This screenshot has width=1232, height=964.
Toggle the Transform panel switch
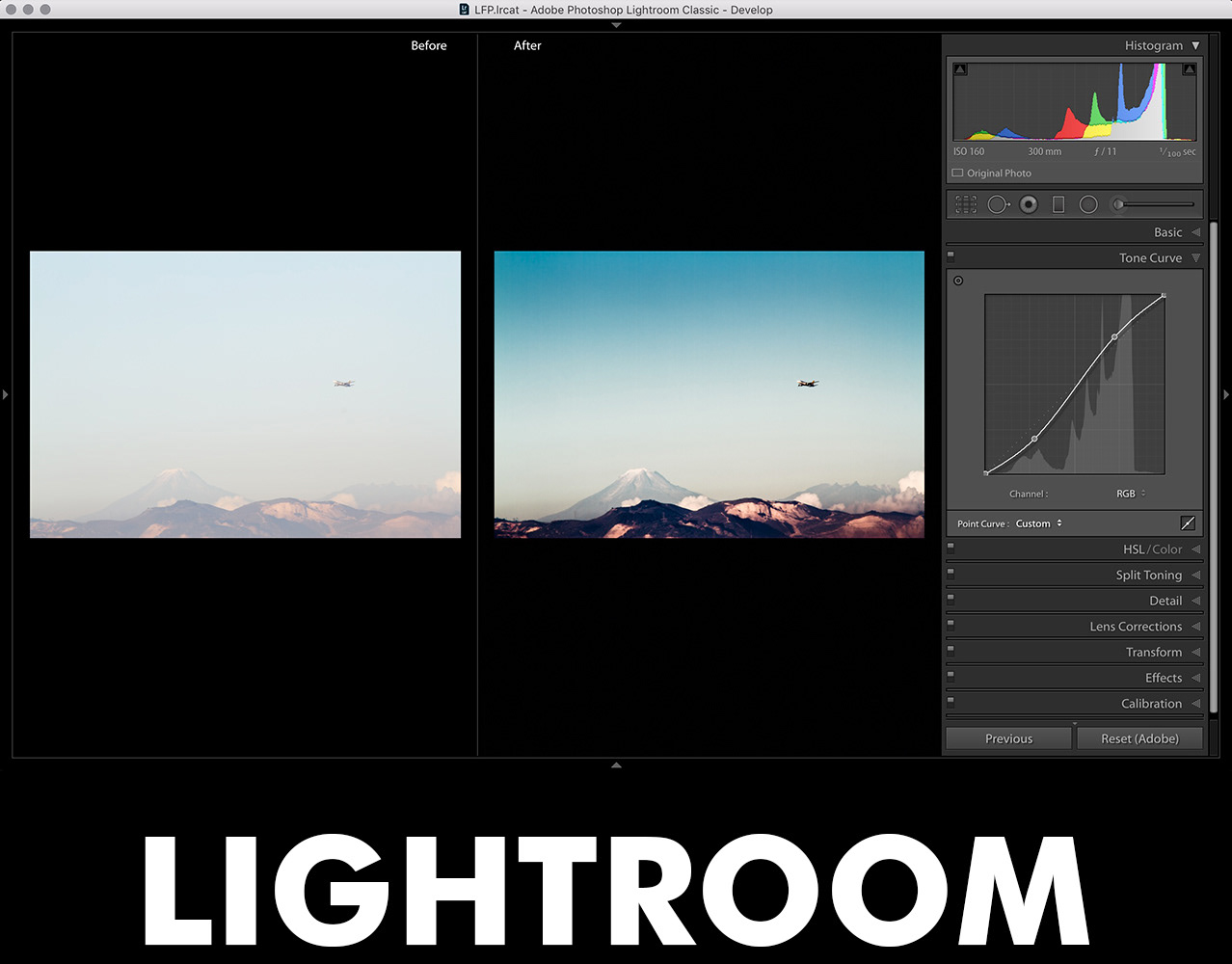tap(951, 650)
